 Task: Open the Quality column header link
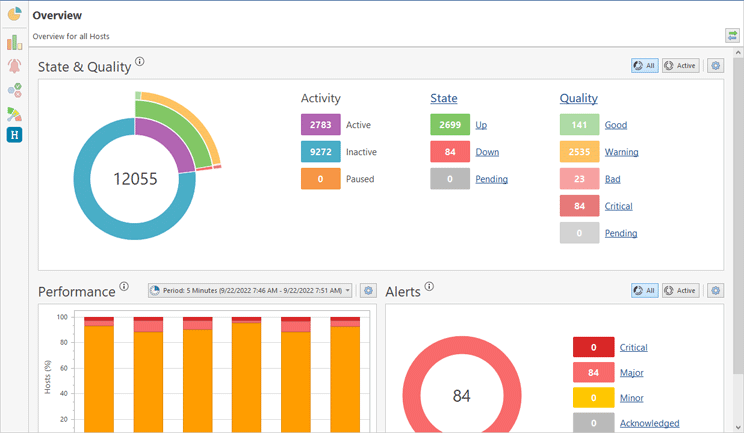[578, 98]
